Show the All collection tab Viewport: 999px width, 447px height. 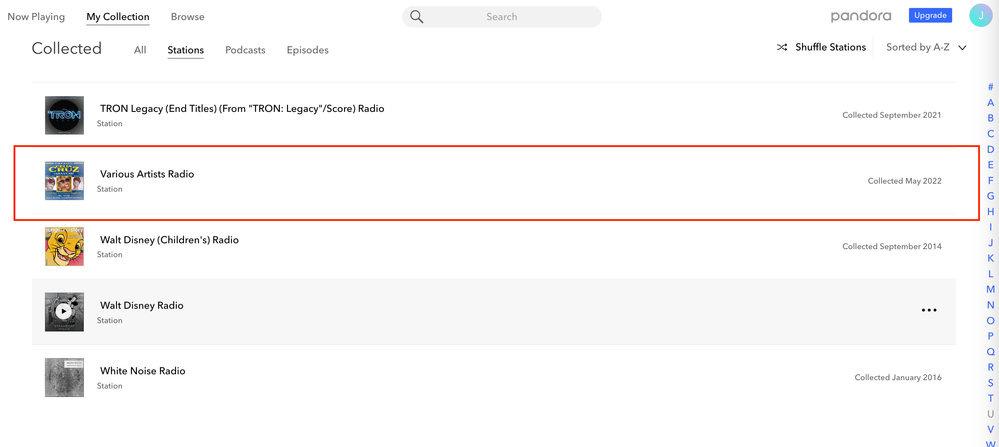140,50
